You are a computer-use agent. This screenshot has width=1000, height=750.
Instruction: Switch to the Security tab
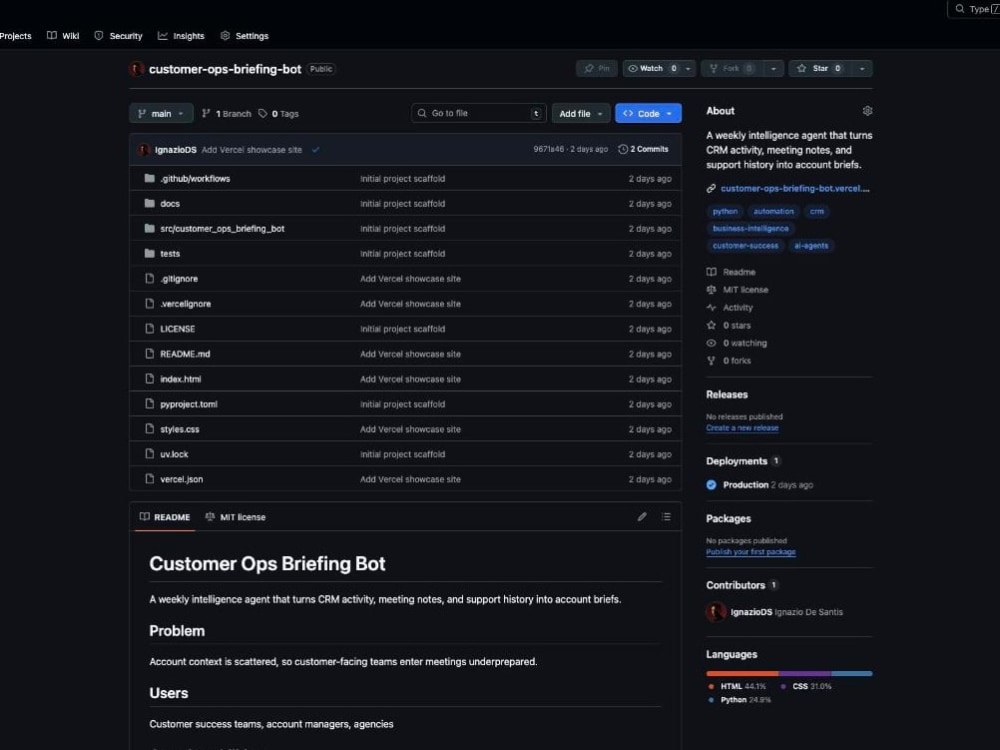coord(118,36)
